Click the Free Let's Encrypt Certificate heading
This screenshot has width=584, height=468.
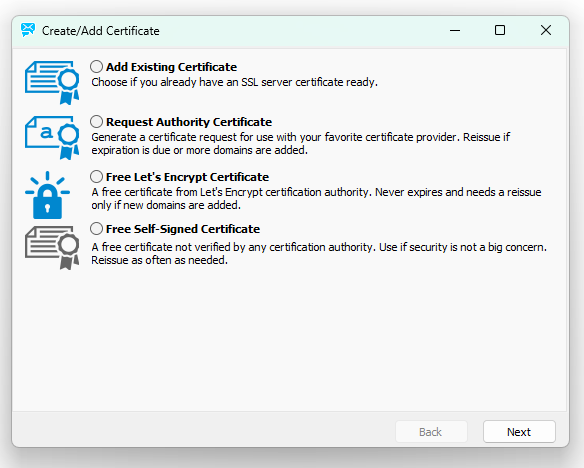(187, 177)
